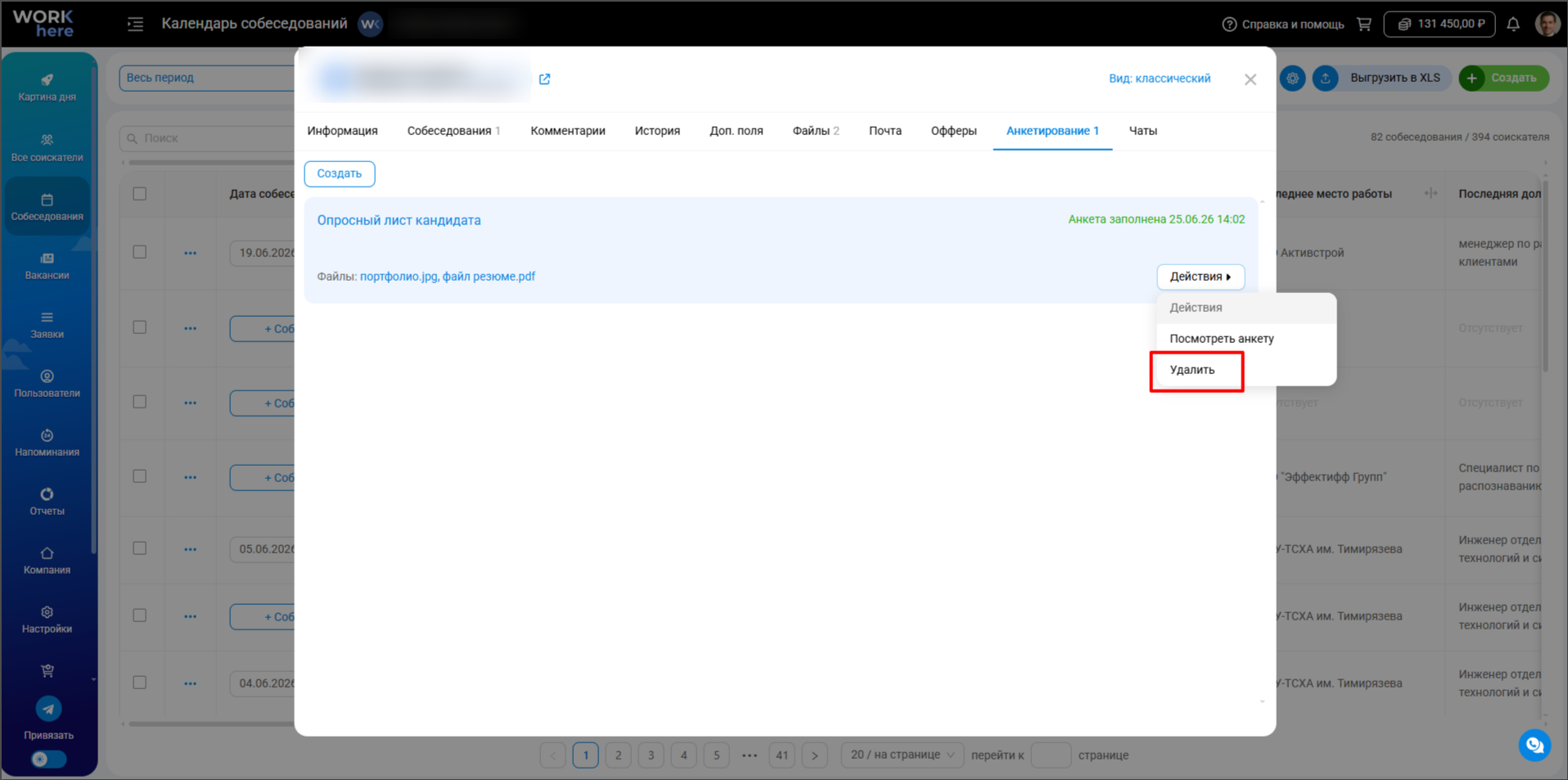The image size is (1568, 780).
Task: Expand the Действия dropdown button
Action: click(1201, 277)
